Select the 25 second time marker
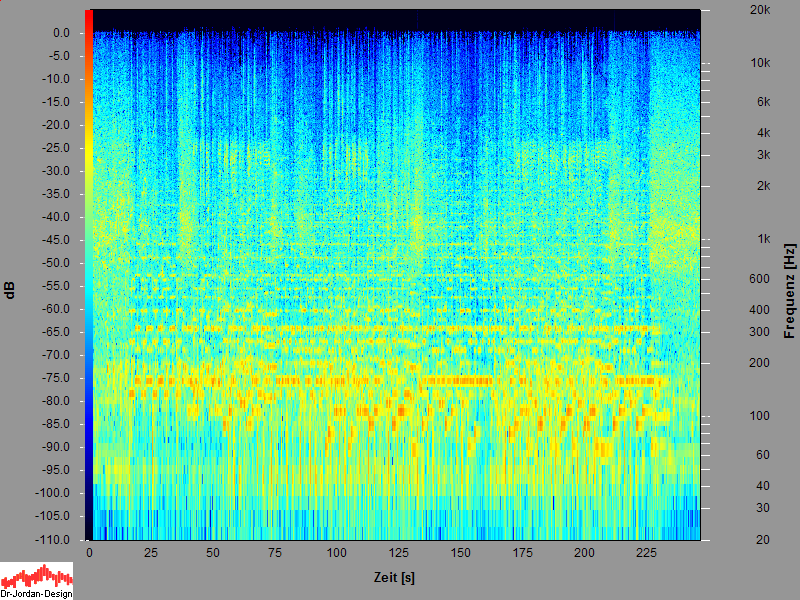This screenshot has width=800, height=600. point(151,553)
